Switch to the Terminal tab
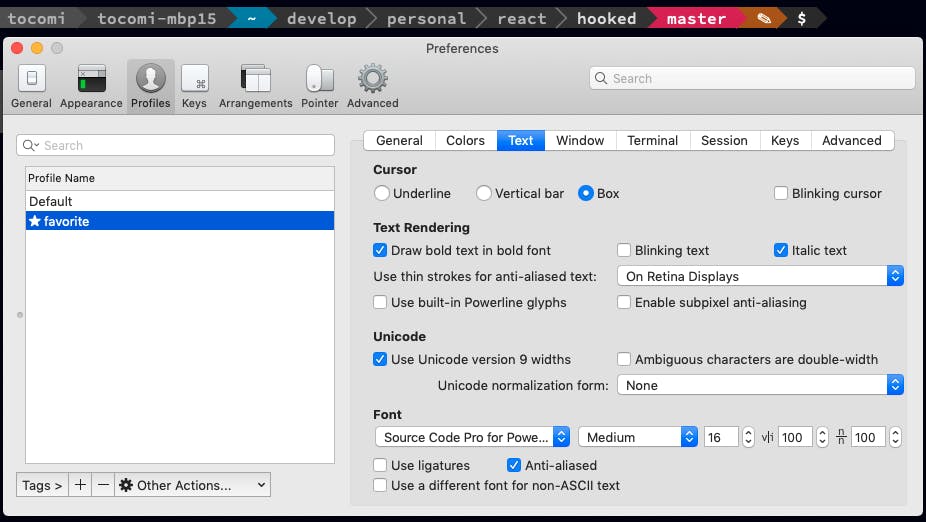 coord(653,141)
